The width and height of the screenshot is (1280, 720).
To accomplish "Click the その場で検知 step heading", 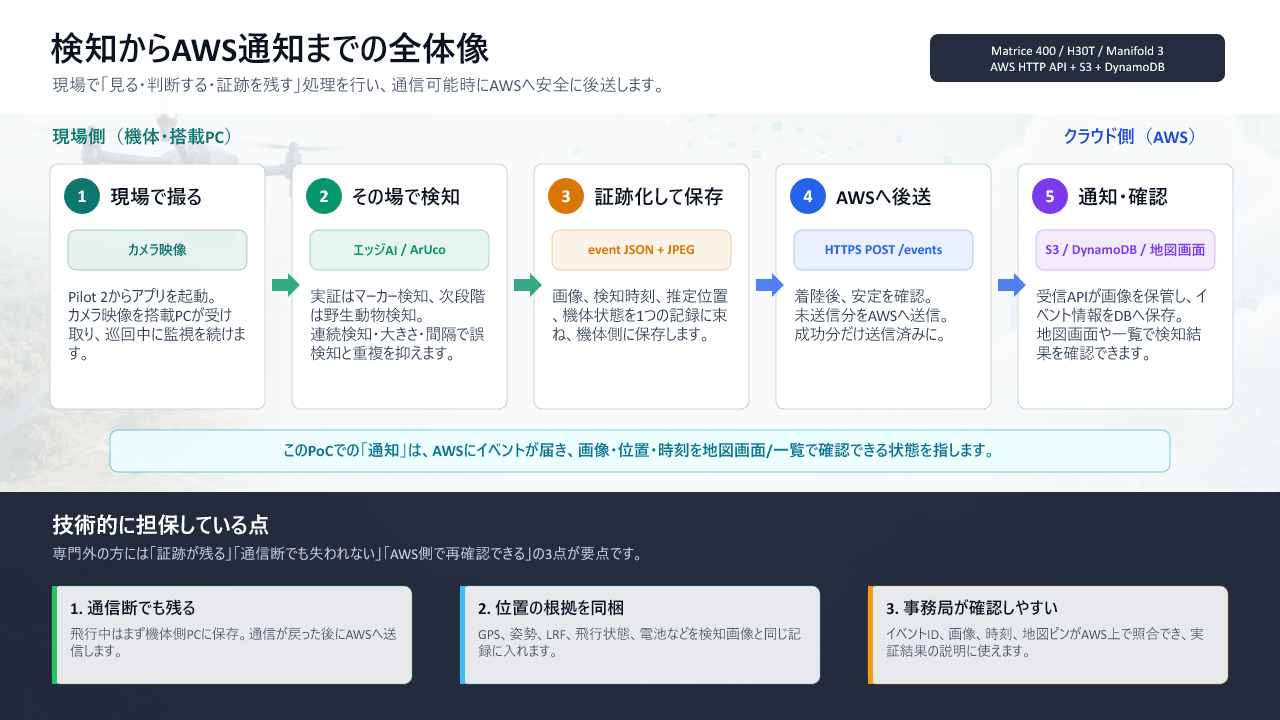I will coord(406,197).
